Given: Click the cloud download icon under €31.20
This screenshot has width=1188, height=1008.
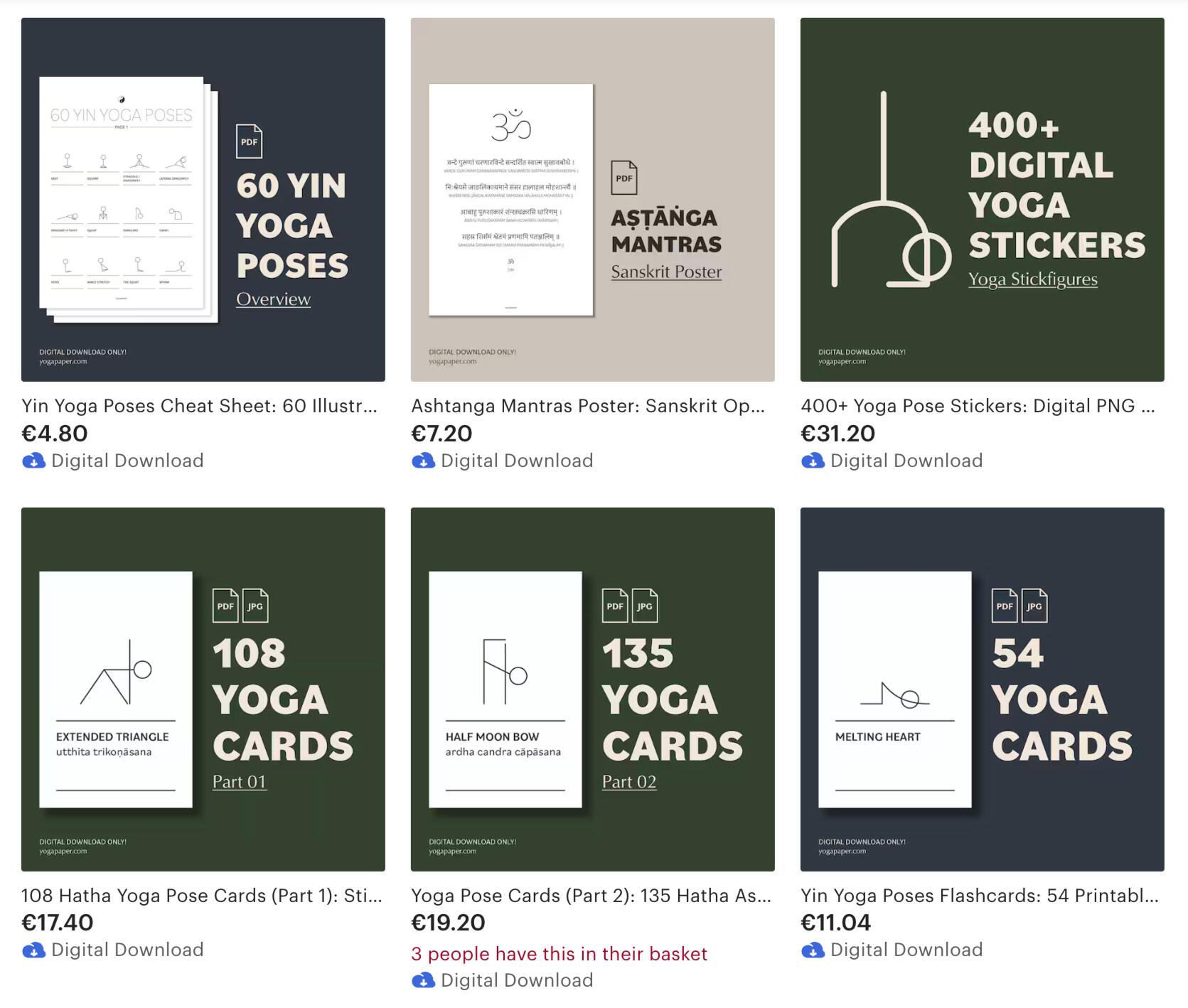Looking at the screenshot, I should coord(813,461).
